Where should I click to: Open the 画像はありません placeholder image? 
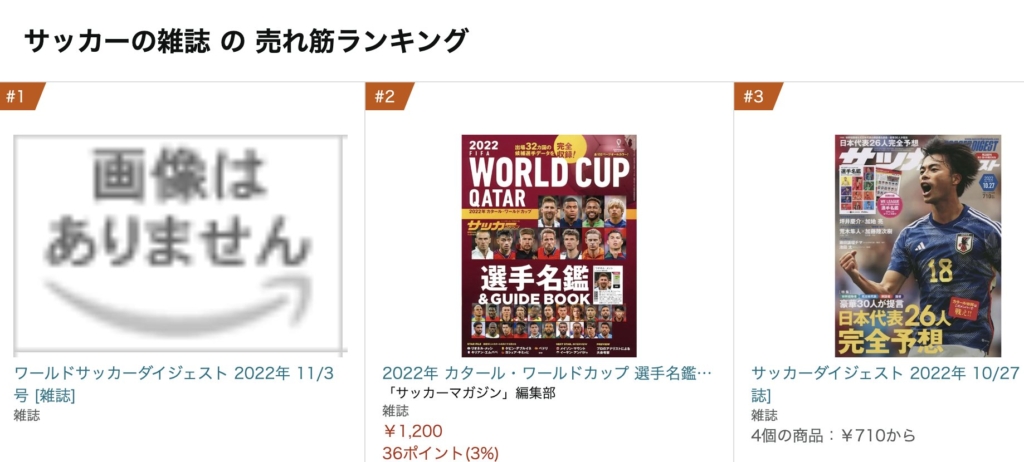coord(181,244)
